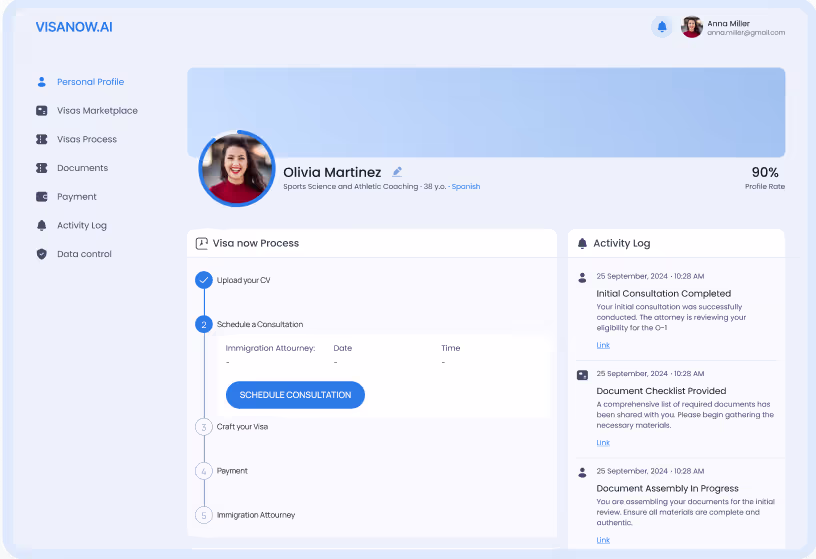Viewport: 816px width, 559px height.
Task: Open Visas Process page
Action: coord(87,139)
